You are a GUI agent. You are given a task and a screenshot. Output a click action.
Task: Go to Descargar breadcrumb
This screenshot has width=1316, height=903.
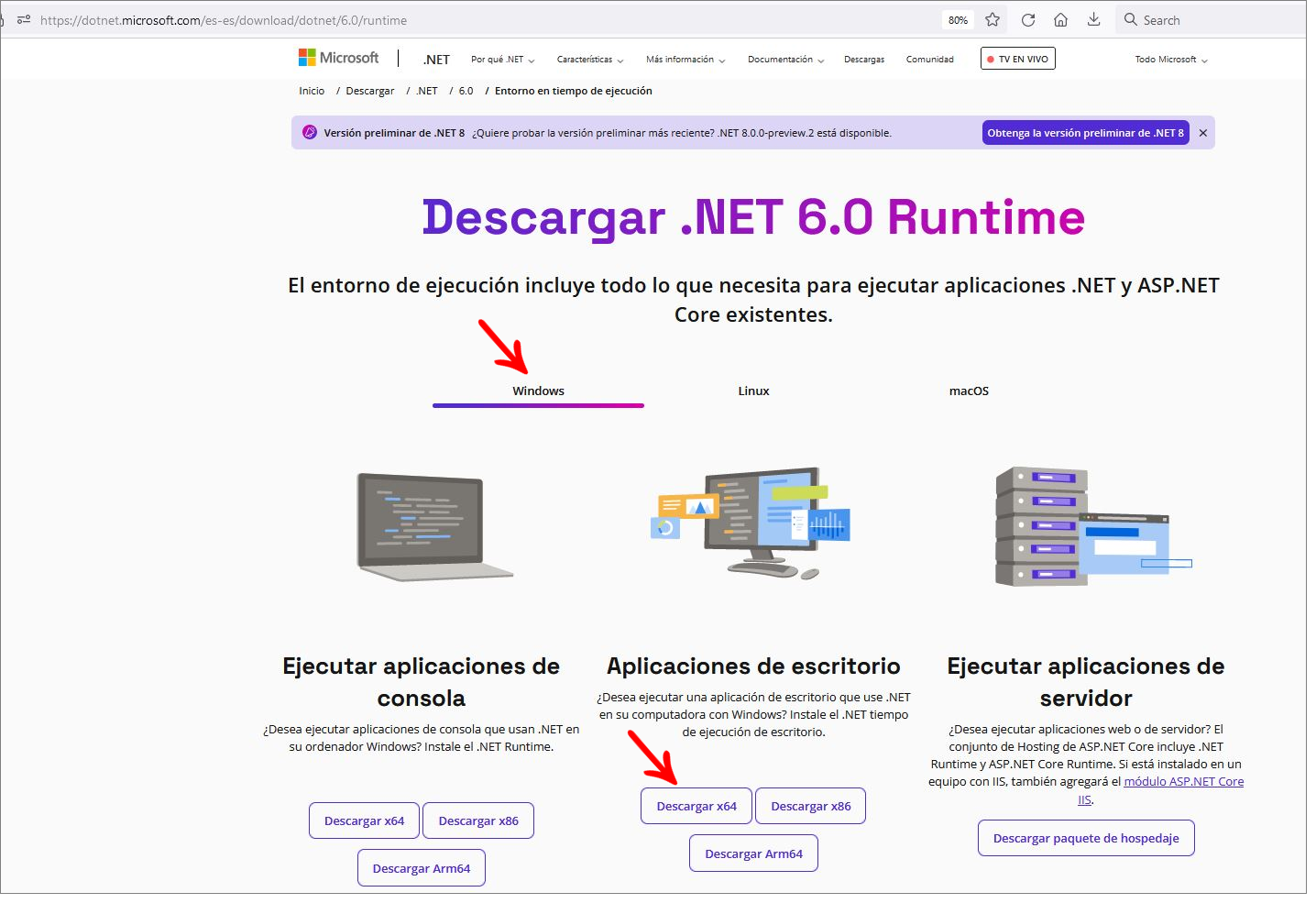click(369, 91)
